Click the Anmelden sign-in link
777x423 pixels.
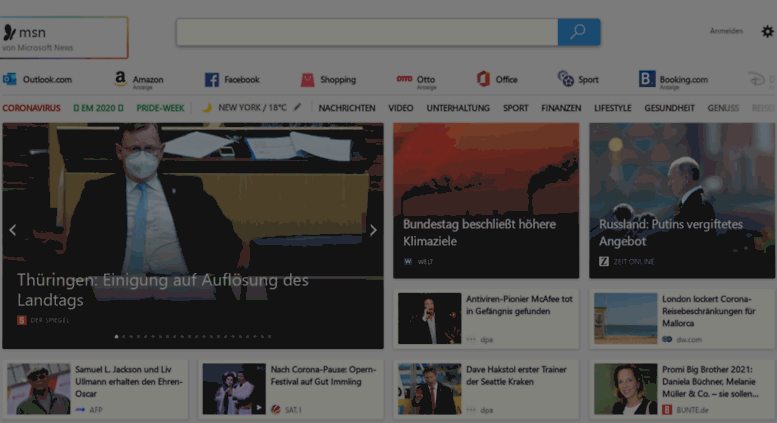(726, 31)
